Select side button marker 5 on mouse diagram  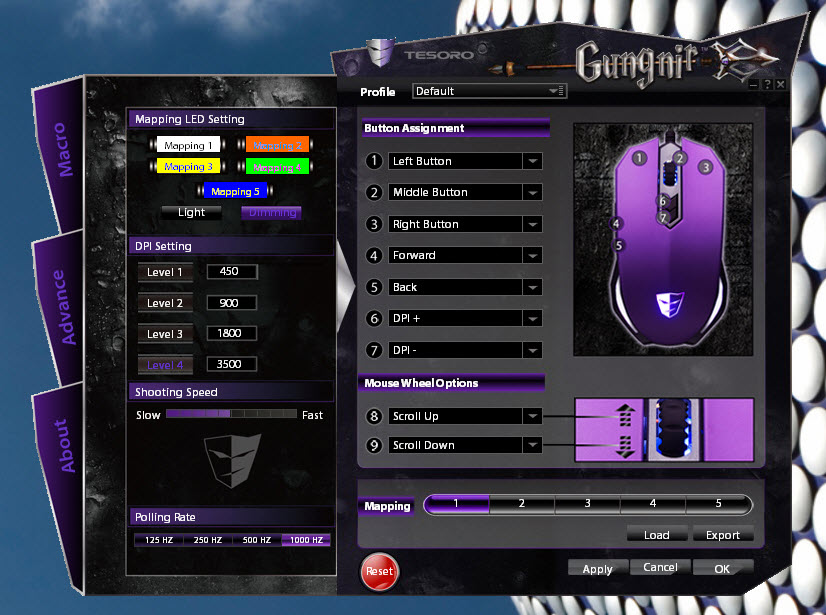tap(619, 245)
